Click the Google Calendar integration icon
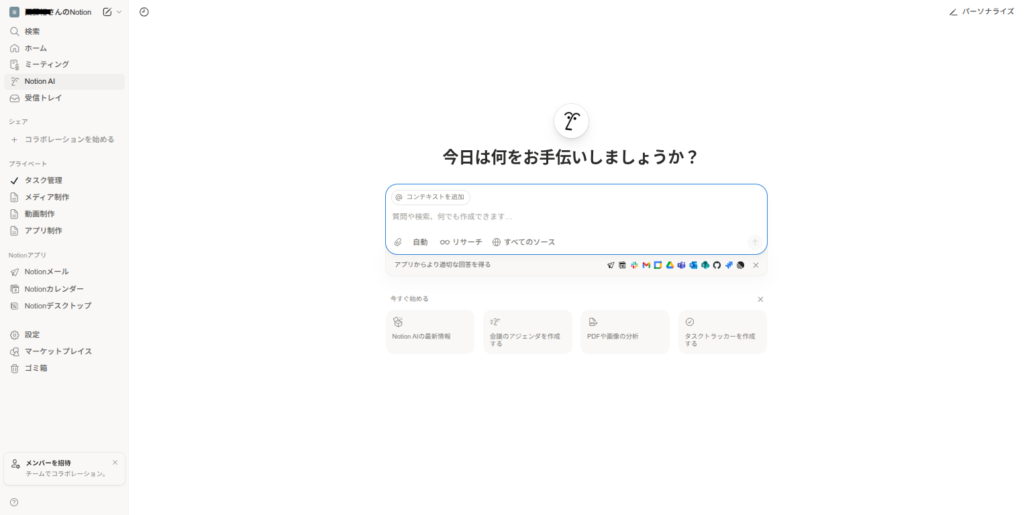Image resolution: width=1024 pixels, height=515 pixels. coord(658,266)
